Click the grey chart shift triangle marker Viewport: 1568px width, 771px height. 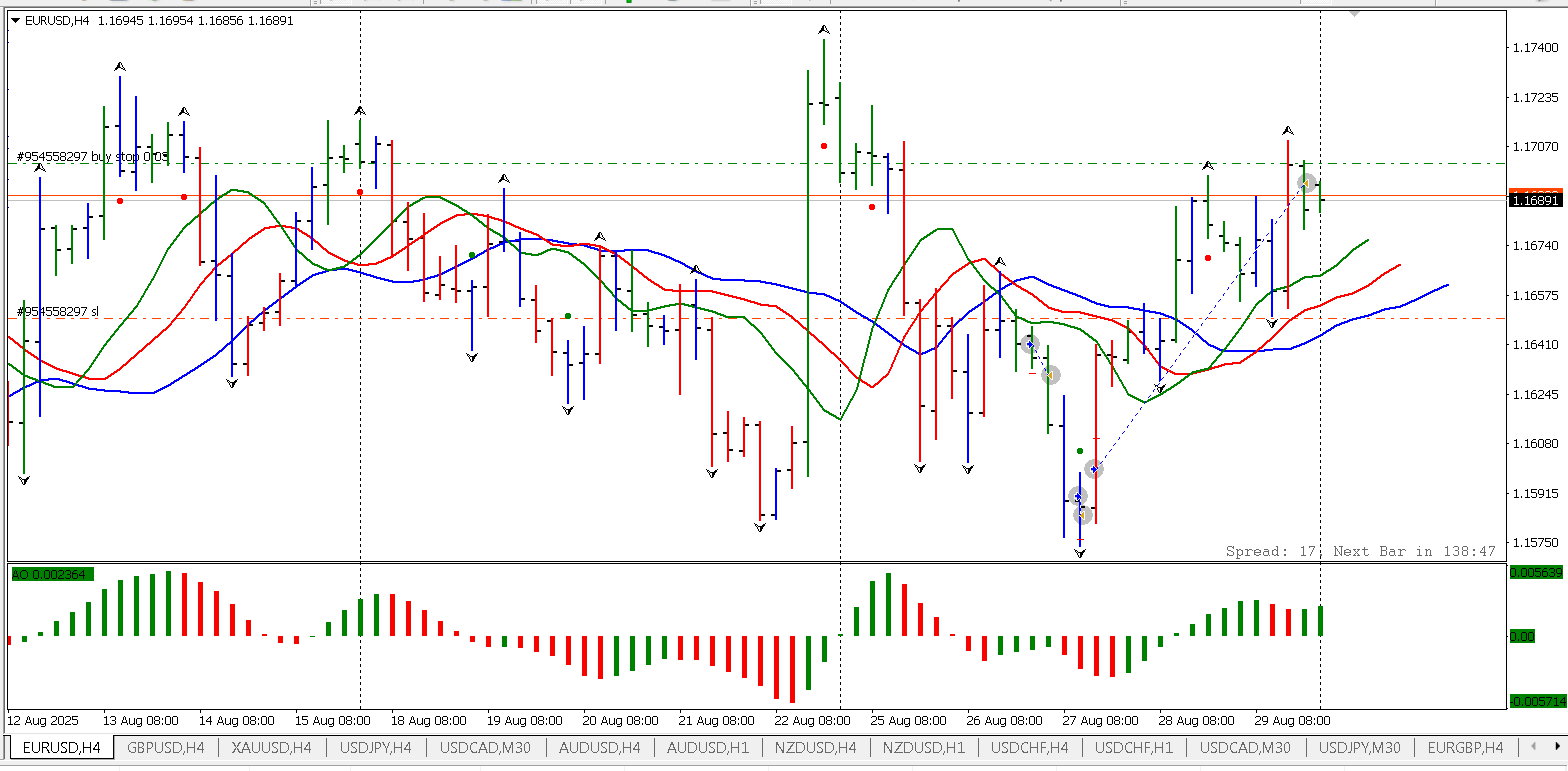[x=1354, y=14]
